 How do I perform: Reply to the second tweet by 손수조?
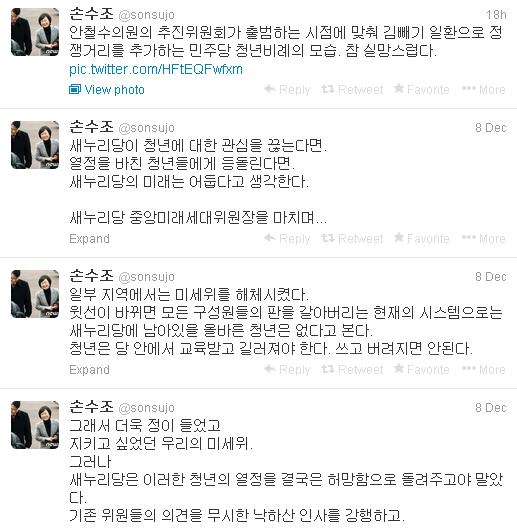pyautogui.click(x=287, y=238)
